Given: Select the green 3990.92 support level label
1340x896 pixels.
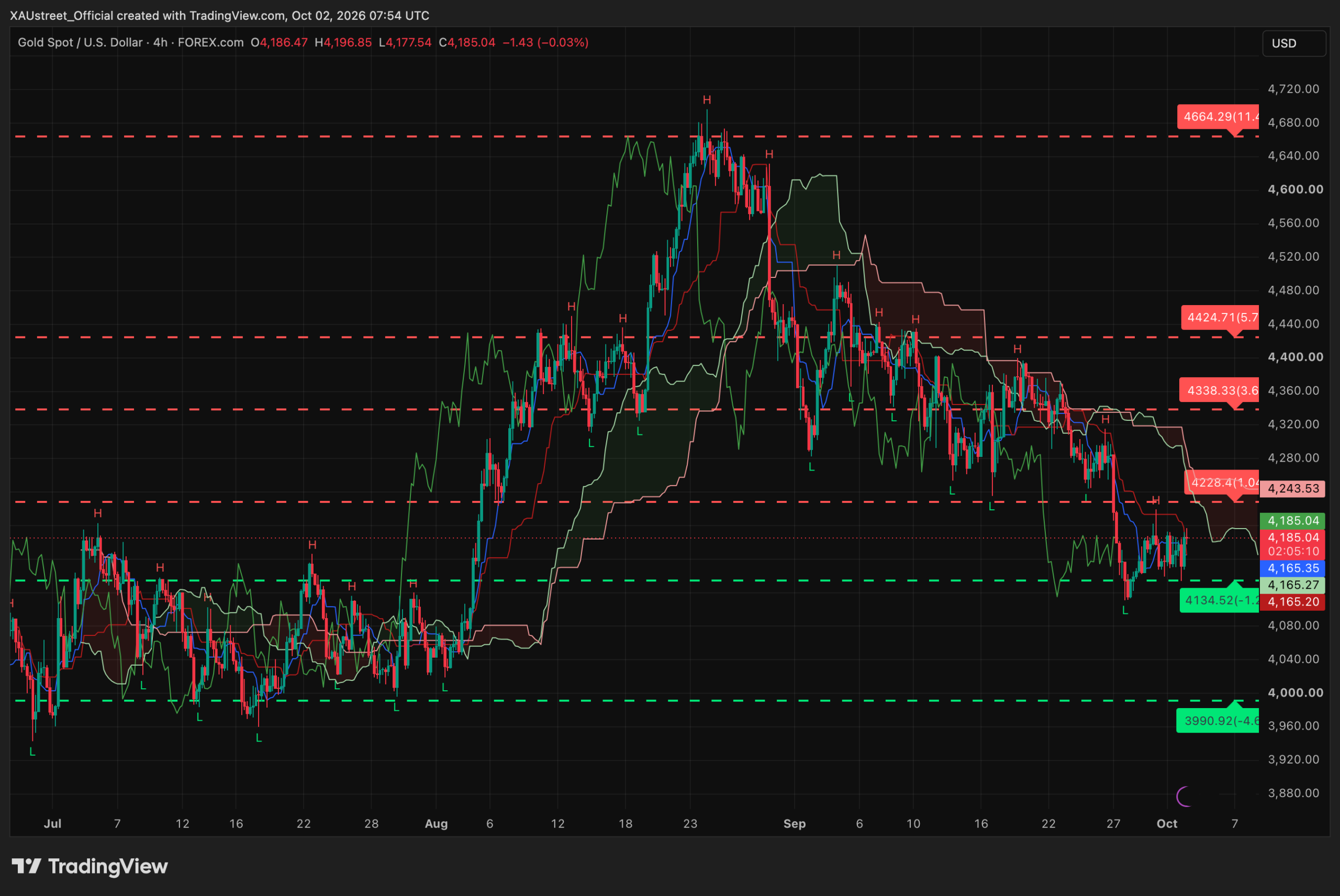Looking at the screenshot, I should (1217, 721).
